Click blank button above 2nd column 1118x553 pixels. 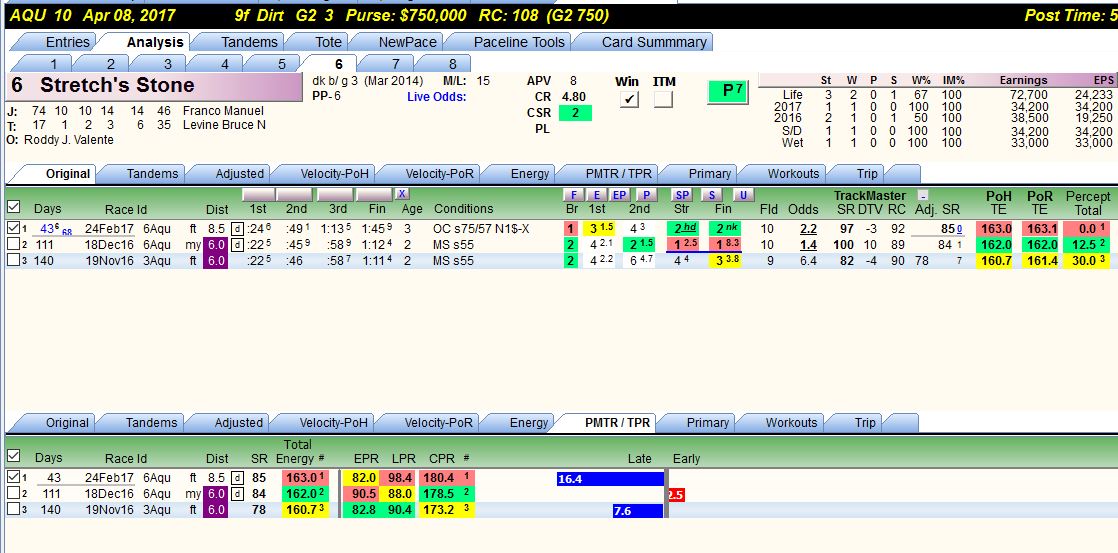[294, 195]
